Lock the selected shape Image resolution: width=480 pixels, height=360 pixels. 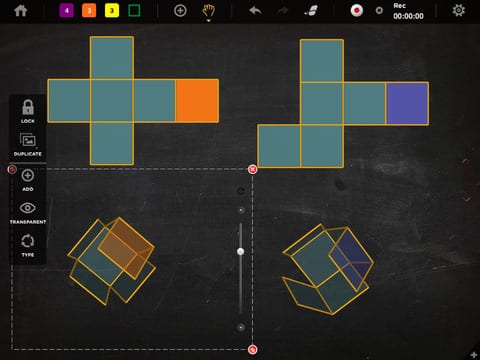[28, 111]
